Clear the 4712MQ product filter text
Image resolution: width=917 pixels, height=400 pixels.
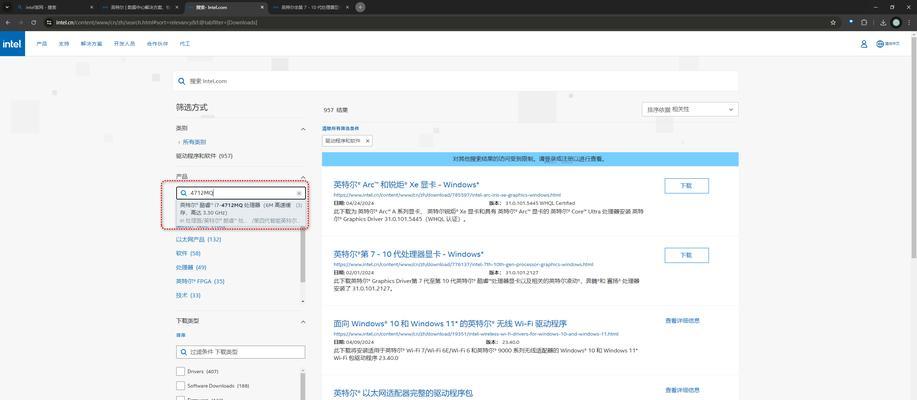coord(299,193)
